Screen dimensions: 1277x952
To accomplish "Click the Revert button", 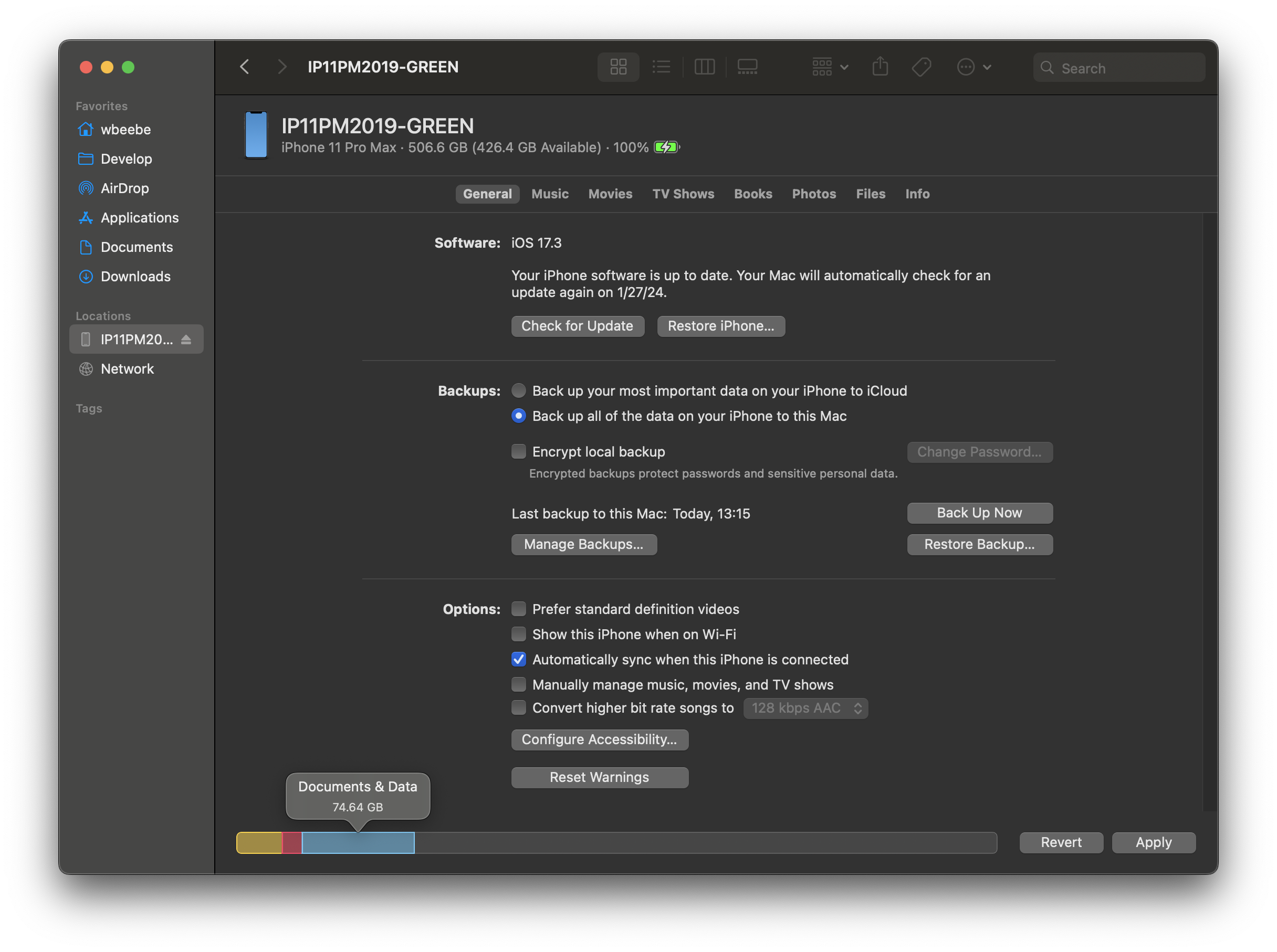I will click(x=1061, y=842).
